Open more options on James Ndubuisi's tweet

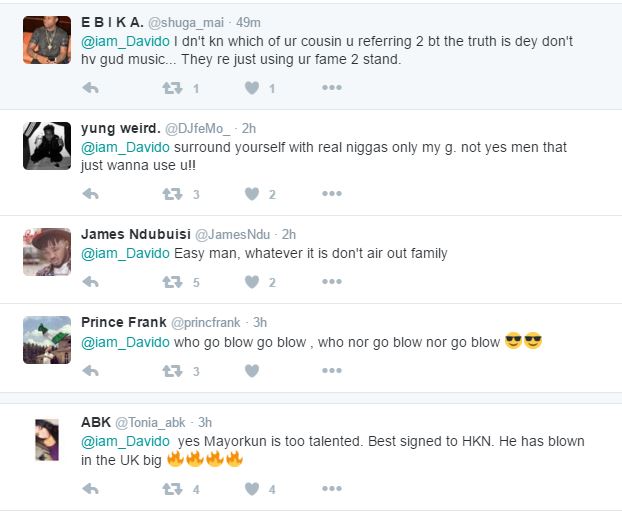coord(332,283)
